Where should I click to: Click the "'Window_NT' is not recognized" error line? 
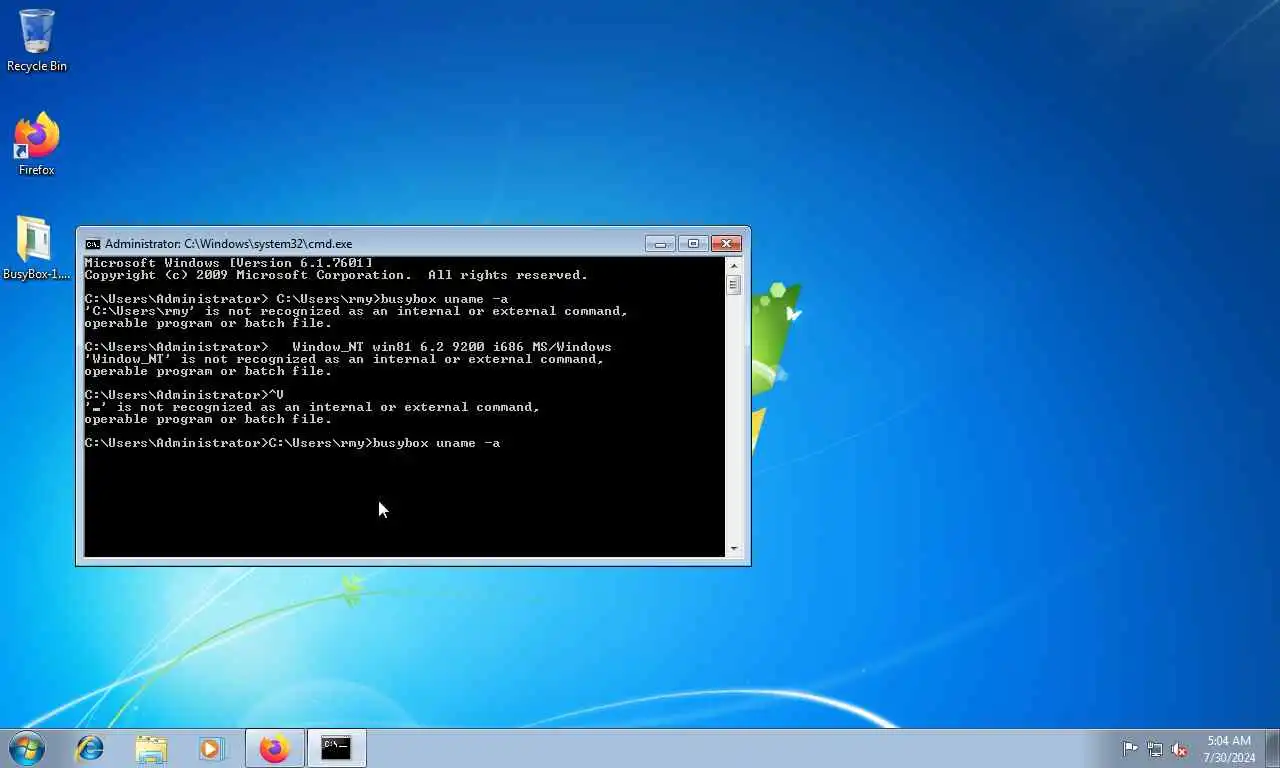[344, 359]
